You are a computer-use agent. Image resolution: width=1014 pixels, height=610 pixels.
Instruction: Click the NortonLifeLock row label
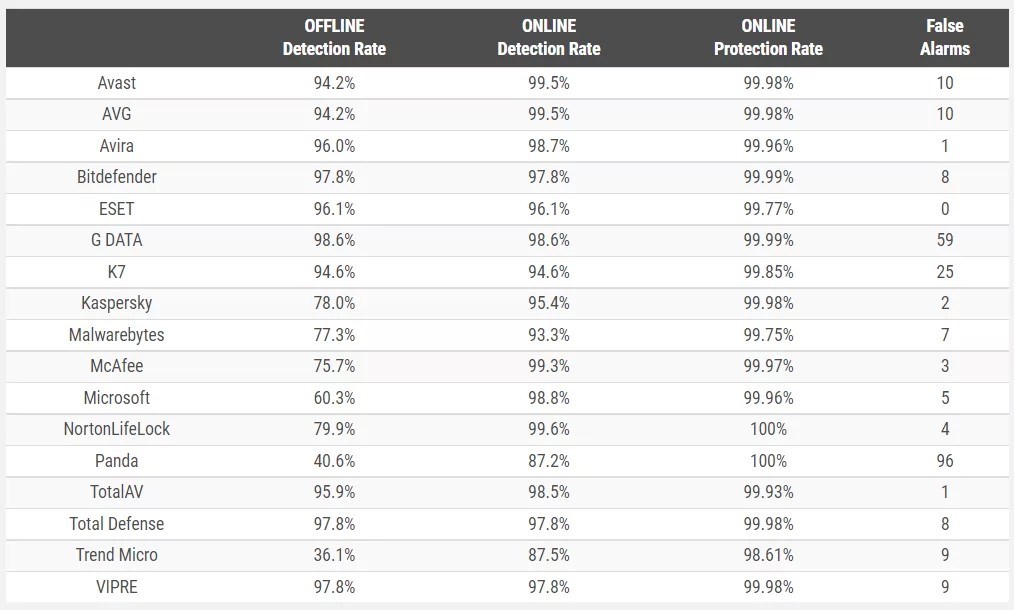tap(116, 429)
